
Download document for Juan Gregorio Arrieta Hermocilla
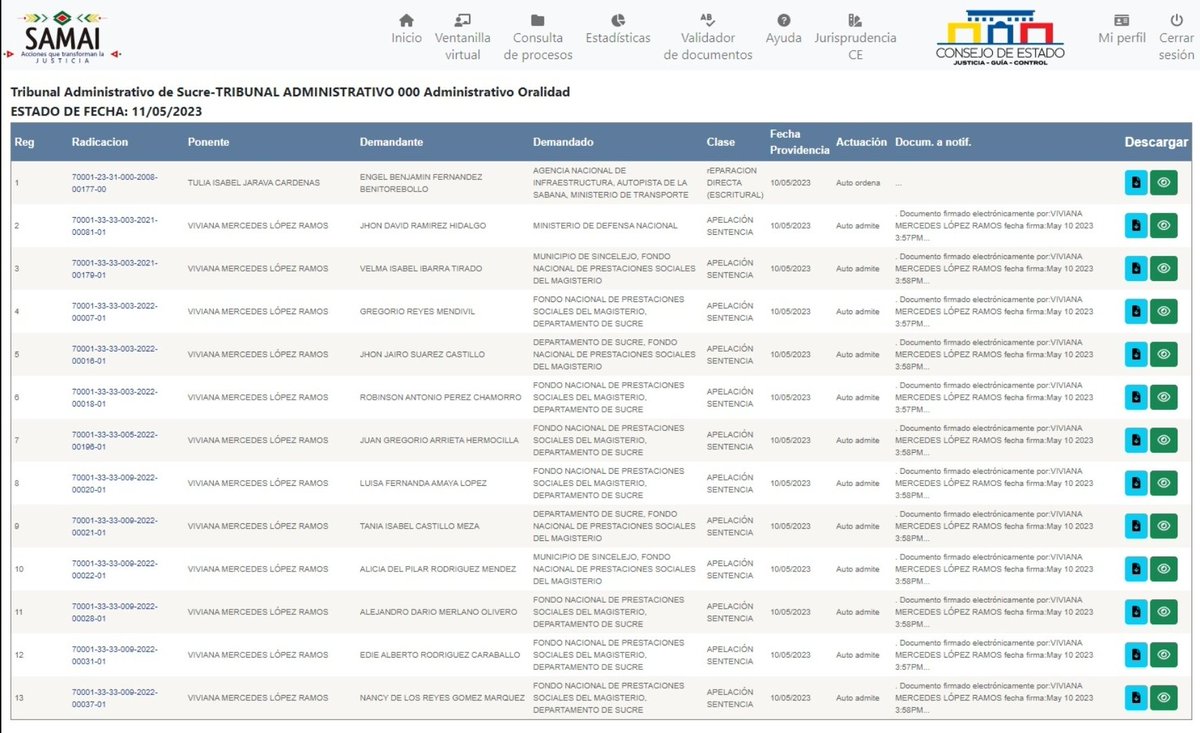coord(1135,440)
